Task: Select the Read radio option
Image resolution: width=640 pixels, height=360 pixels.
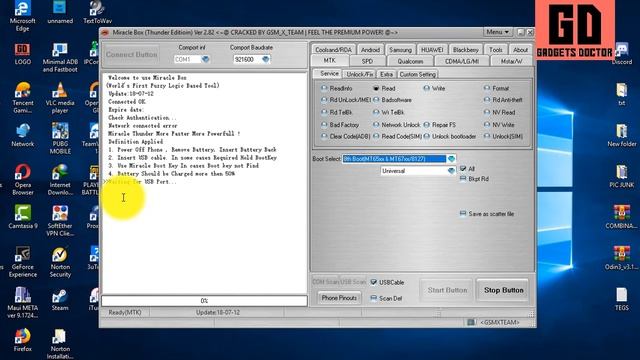Action: point(384,88)
